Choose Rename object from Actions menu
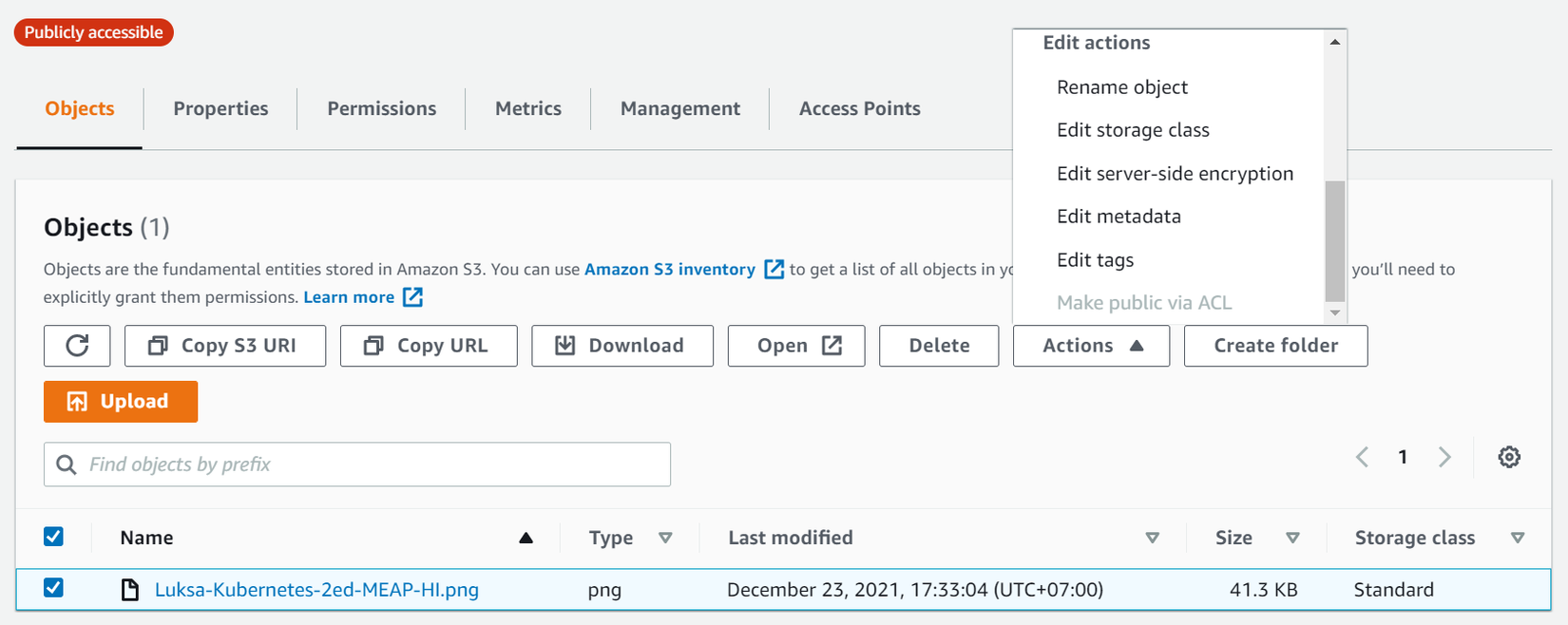The height and width of the screenshot is (625, 1568). click(1121, 87)
